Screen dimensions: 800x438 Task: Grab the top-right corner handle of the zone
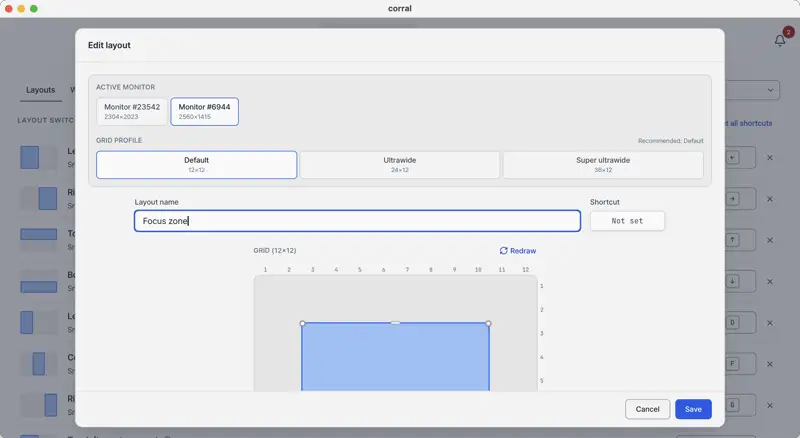coord(488,323)
